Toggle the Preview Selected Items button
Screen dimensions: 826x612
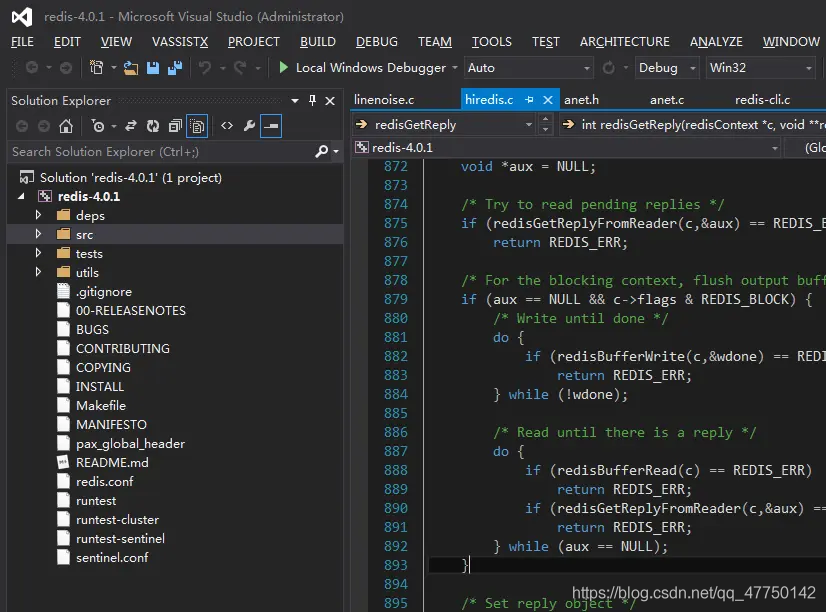tap(271, 126)
